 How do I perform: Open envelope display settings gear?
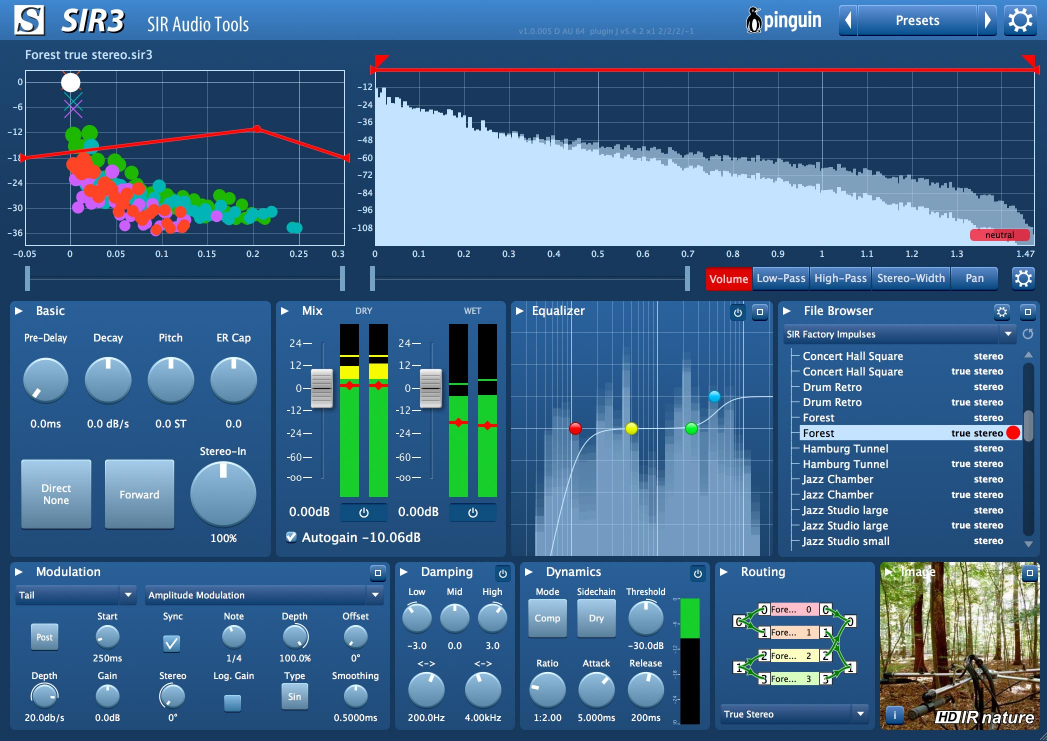1023,278
